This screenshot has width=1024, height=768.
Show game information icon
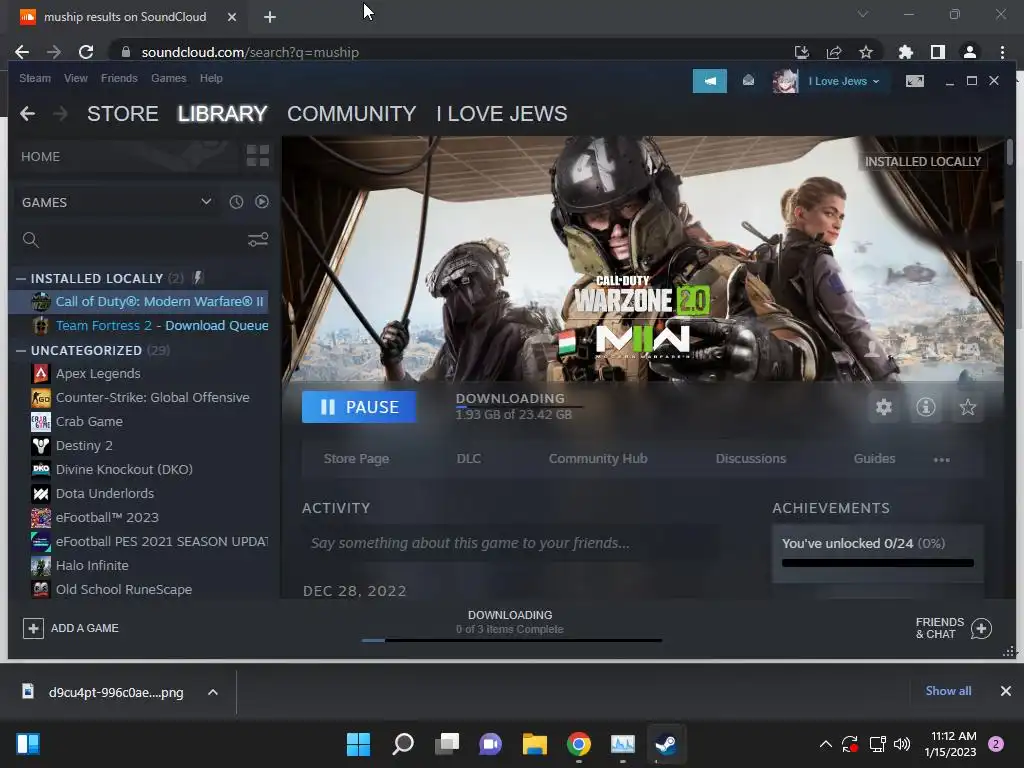[x=925, y=408]
